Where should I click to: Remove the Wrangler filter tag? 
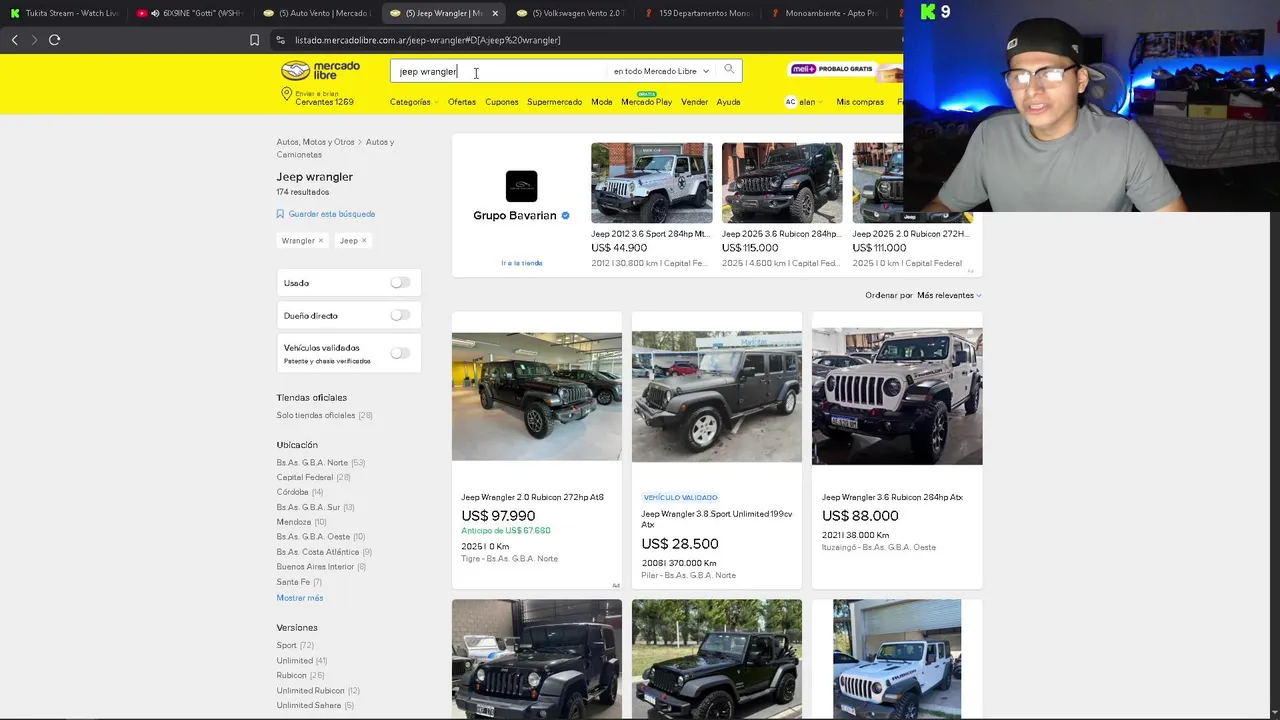pyautogui.click(x=321, y=241)
